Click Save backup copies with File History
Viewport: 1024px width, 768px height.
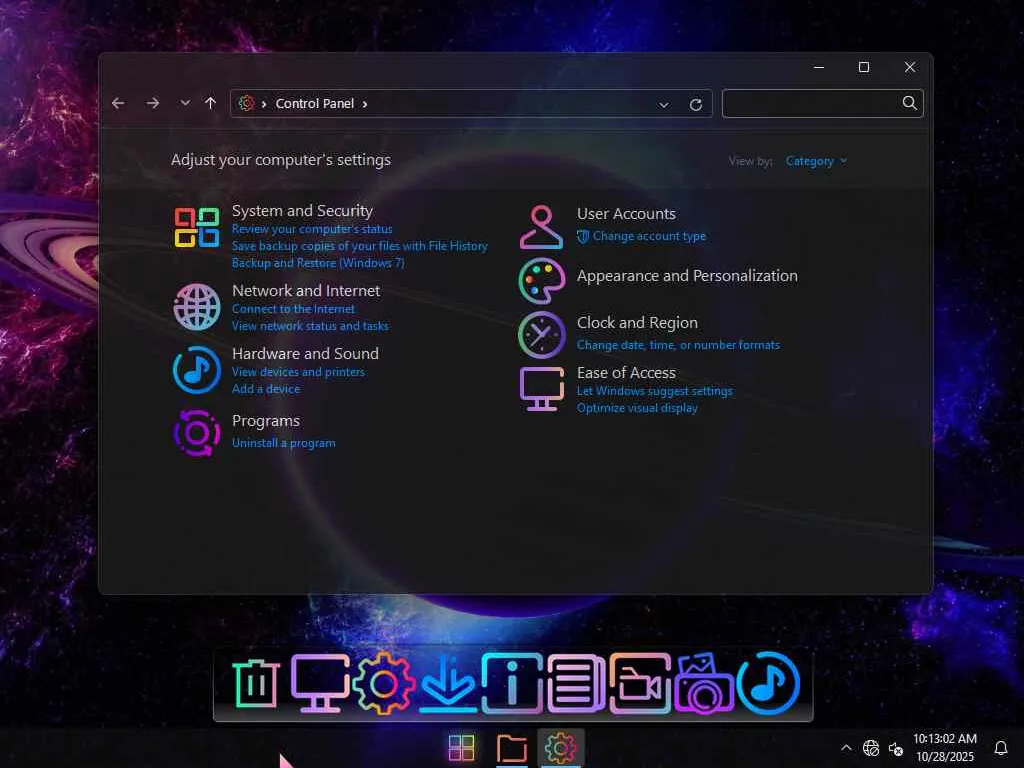tap(360, 246)
